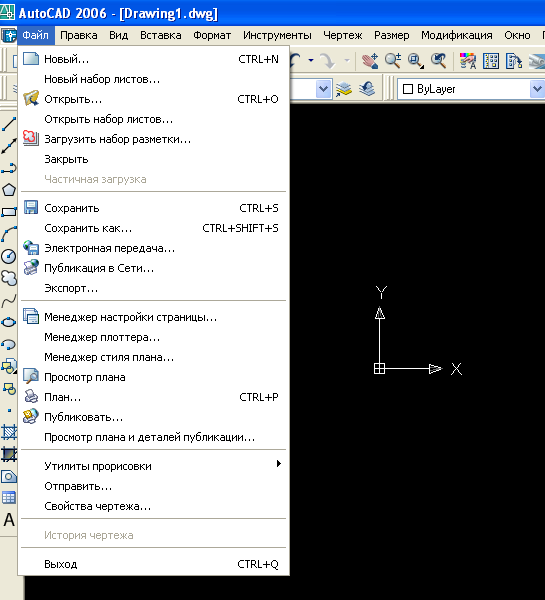The height and width of the screenshot is (600, 545).
Task: Select the Line tool in left toolbar
Action: 8,124
